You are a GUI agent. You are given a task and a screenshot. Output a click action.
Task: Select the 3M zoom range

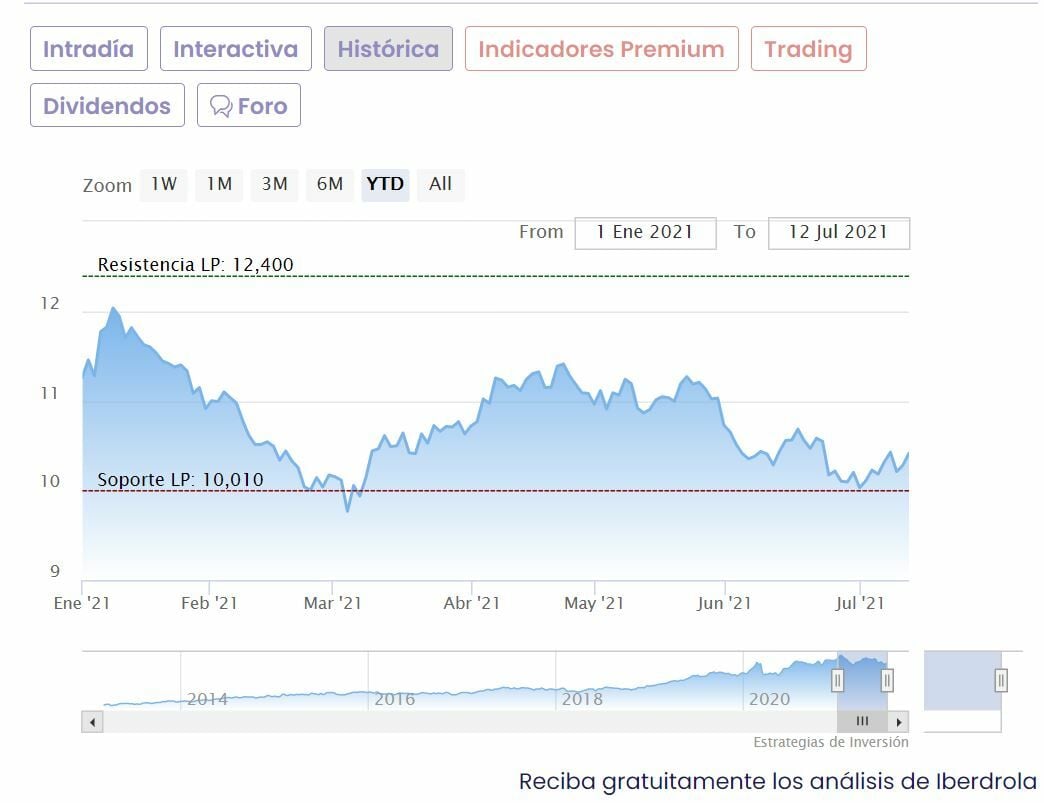point(274,184)
